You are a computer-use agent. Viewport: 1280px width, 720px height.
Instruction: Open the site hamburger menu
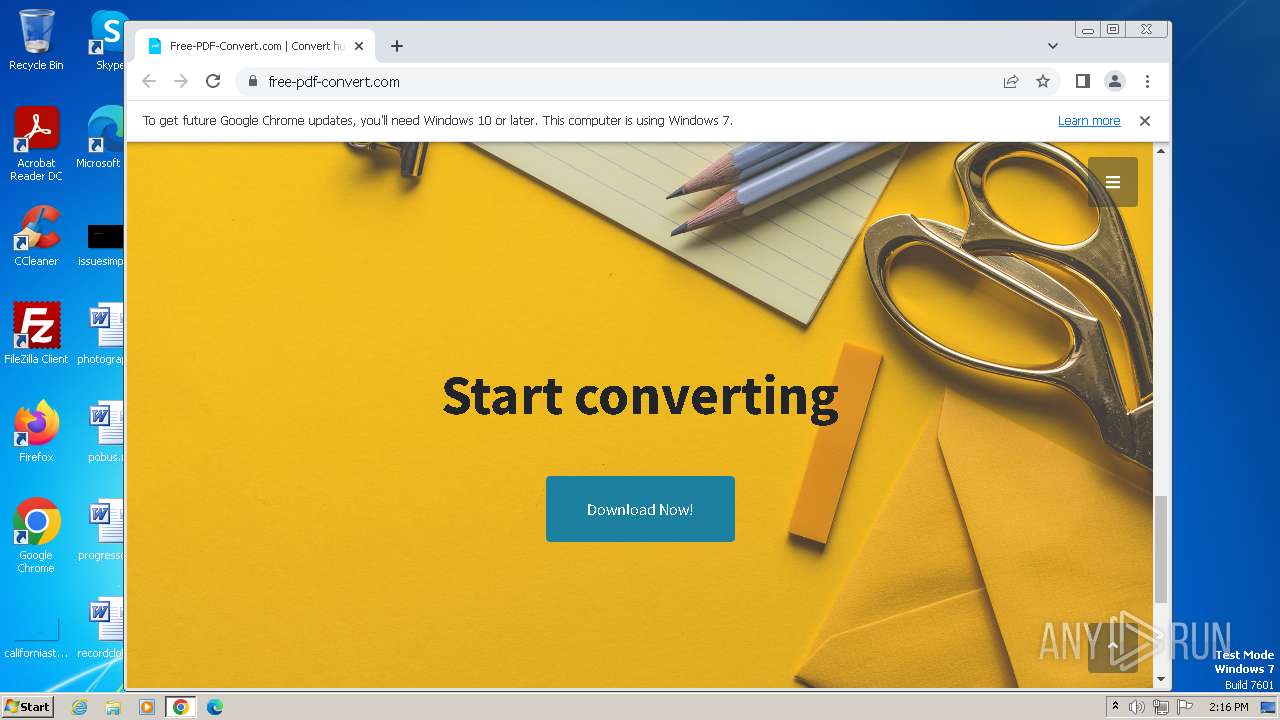(1113, 182)
